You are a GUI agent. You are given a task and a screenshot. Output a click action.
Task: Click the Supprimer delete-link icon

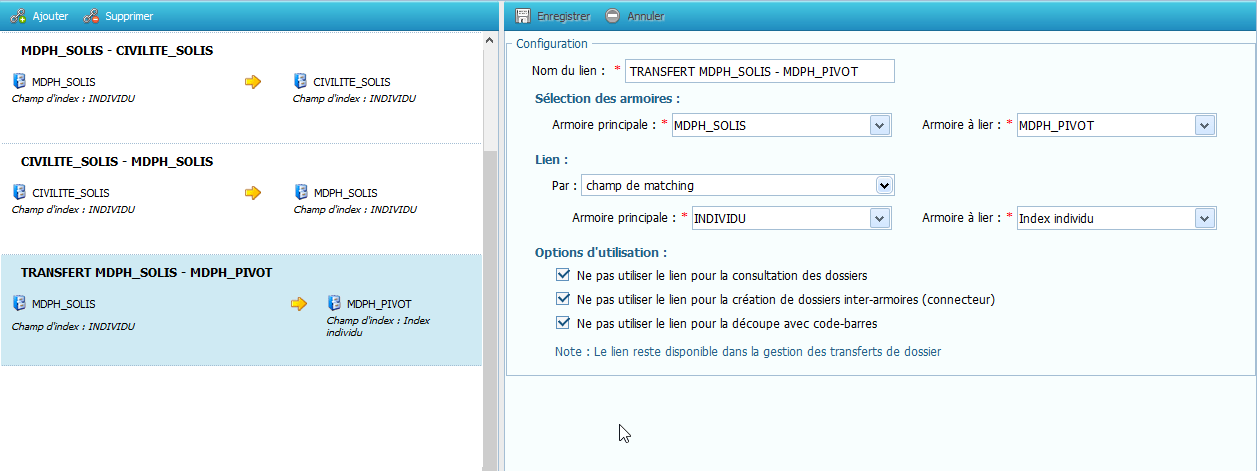[91, 16]
